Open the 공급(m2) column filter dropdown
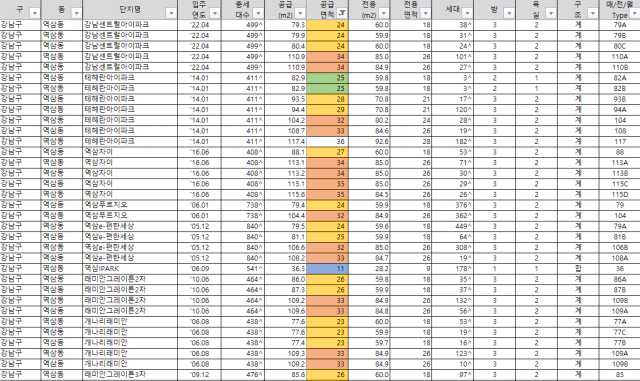This screenshot has height=381, width=640. coord(300,13)
